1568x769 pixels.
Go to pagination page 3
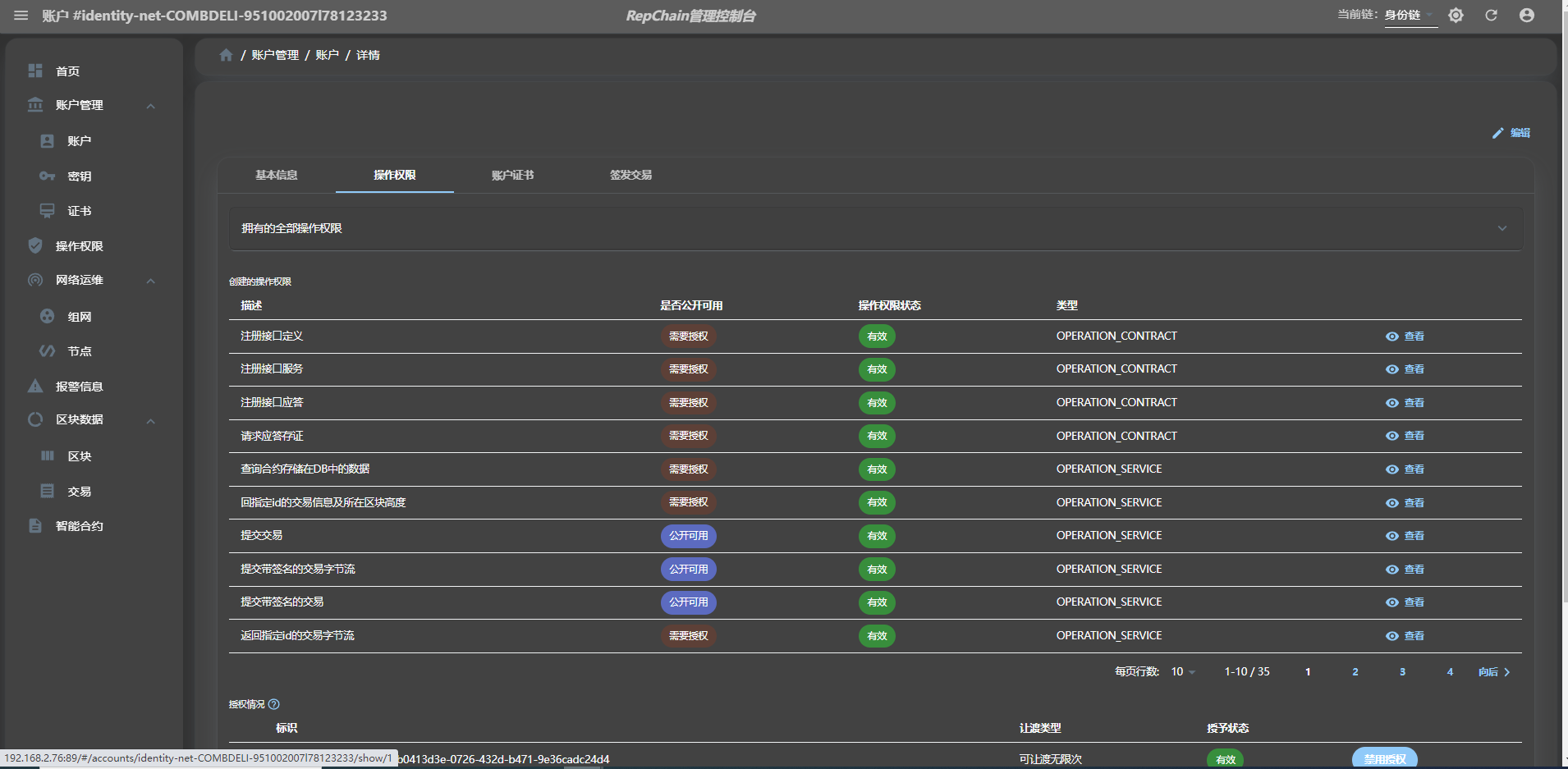(x=1403, y=672)
